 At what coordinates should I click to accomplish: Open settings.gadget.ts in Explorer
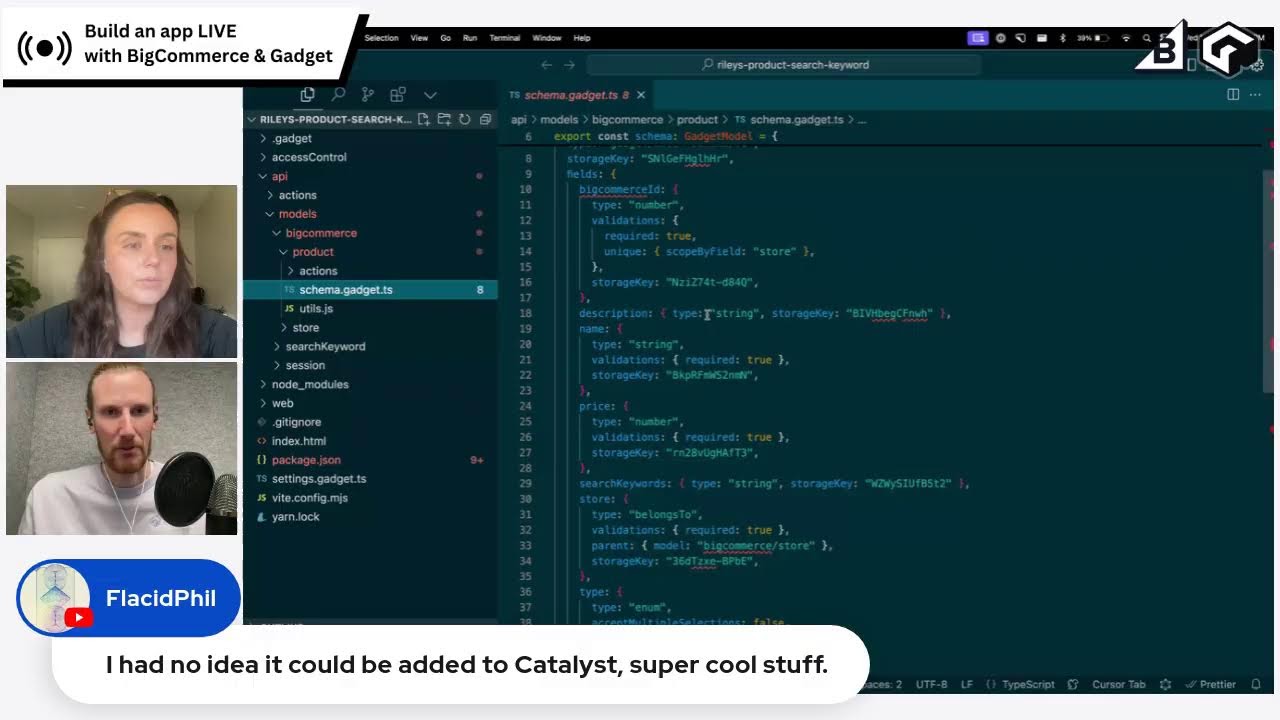pyautogui.click(x=370, y=479)
